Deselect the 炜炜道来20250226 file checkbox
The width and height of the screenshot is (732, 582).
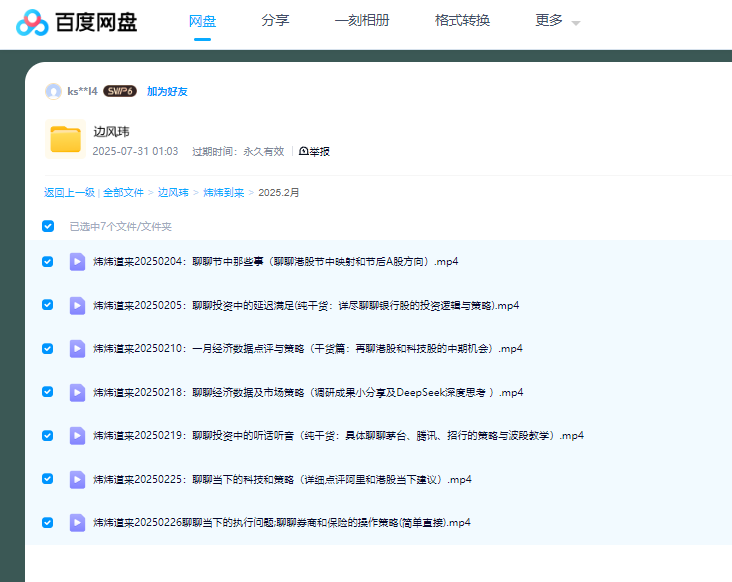48,522
